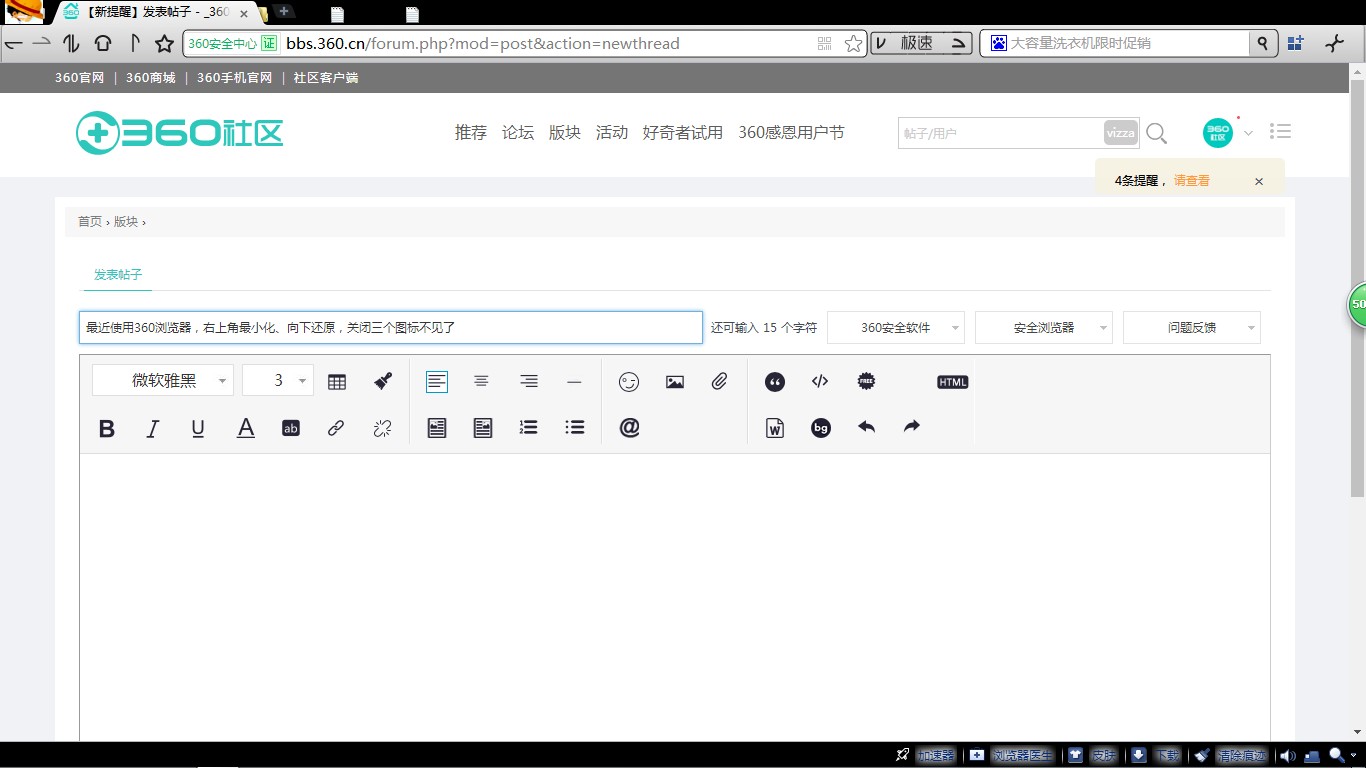Open the 问题反馈 topic type dropdown
This screenshot has height=768, width=1366.
pos(1192,327)
